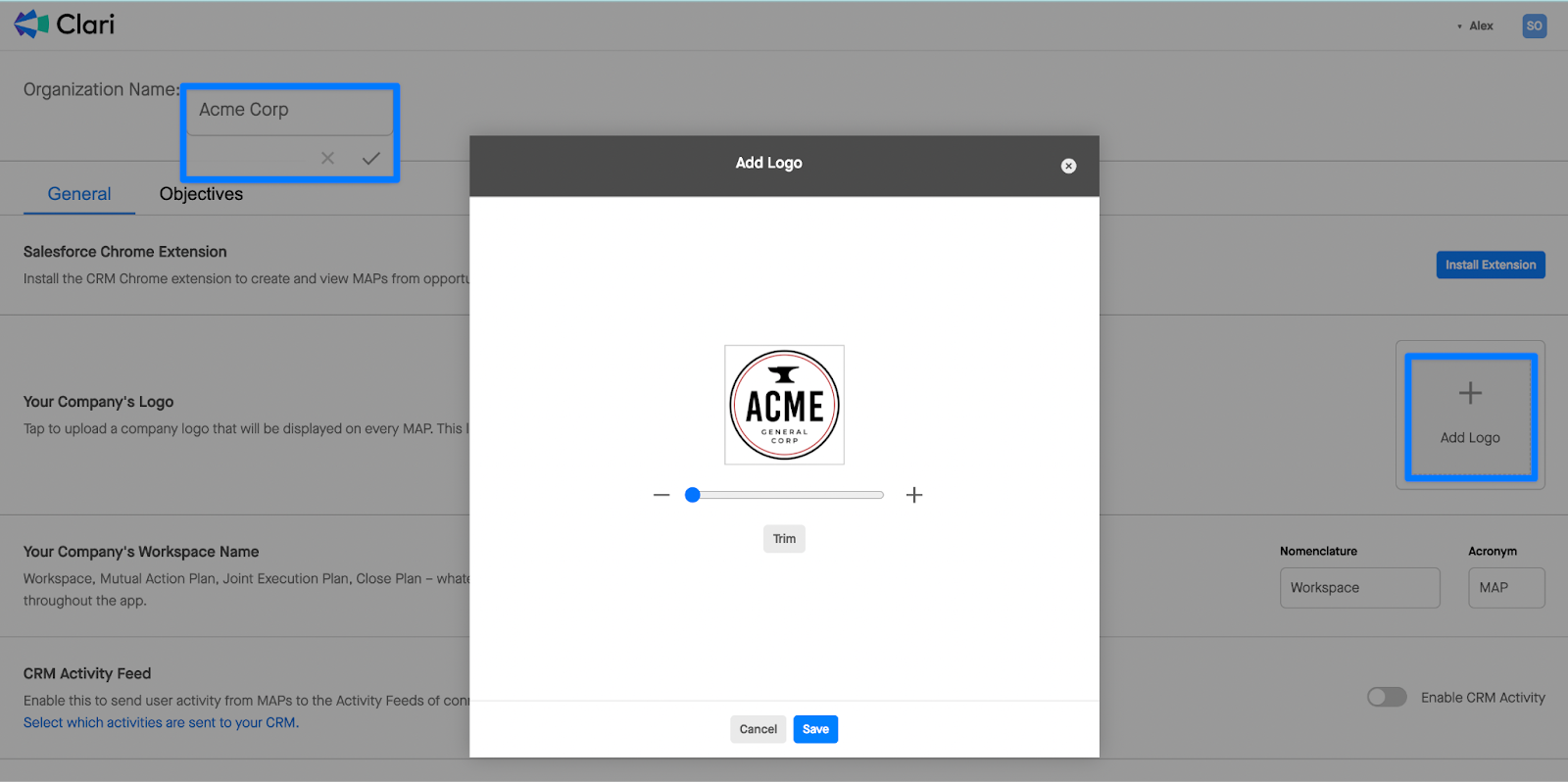Click the Your Company's Logo heading

(99, 402)
